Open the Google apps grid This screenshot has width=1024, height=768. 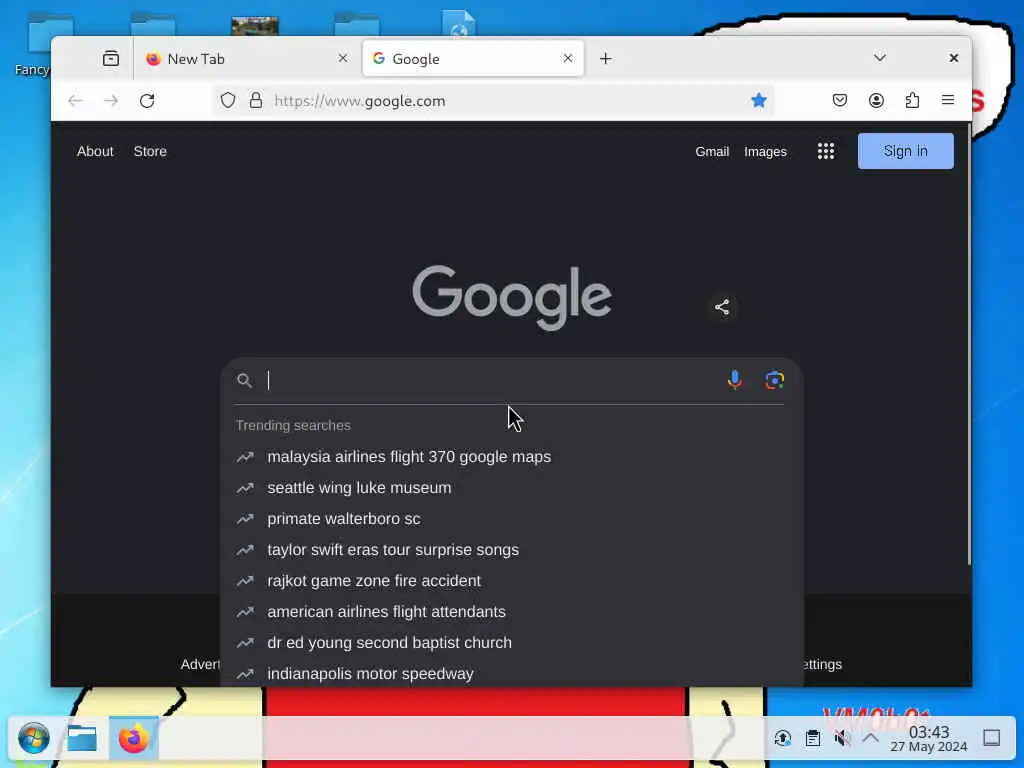pos(825,152)
